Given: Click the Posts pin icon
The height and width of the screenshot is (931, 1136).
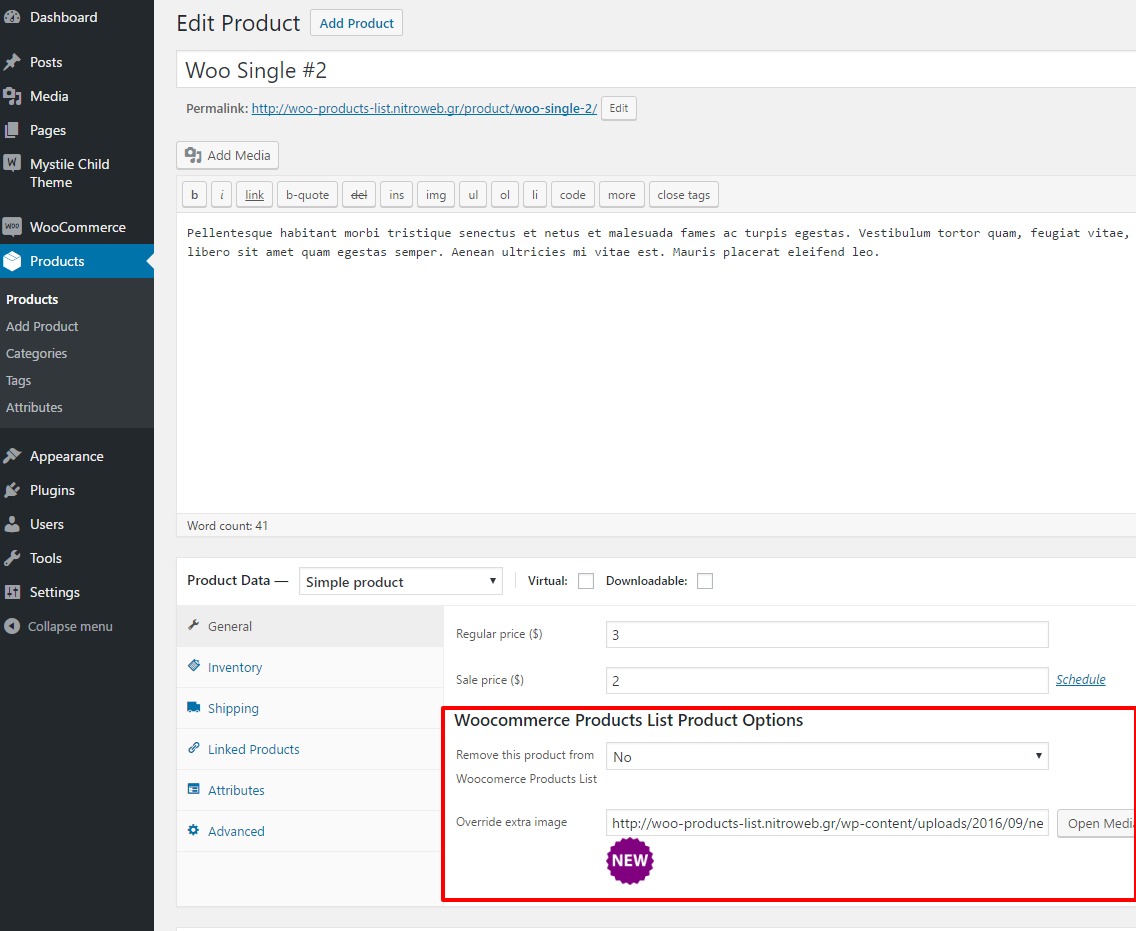Looking at the screenshot, I should pyautogui.click(x=12, y=62).
